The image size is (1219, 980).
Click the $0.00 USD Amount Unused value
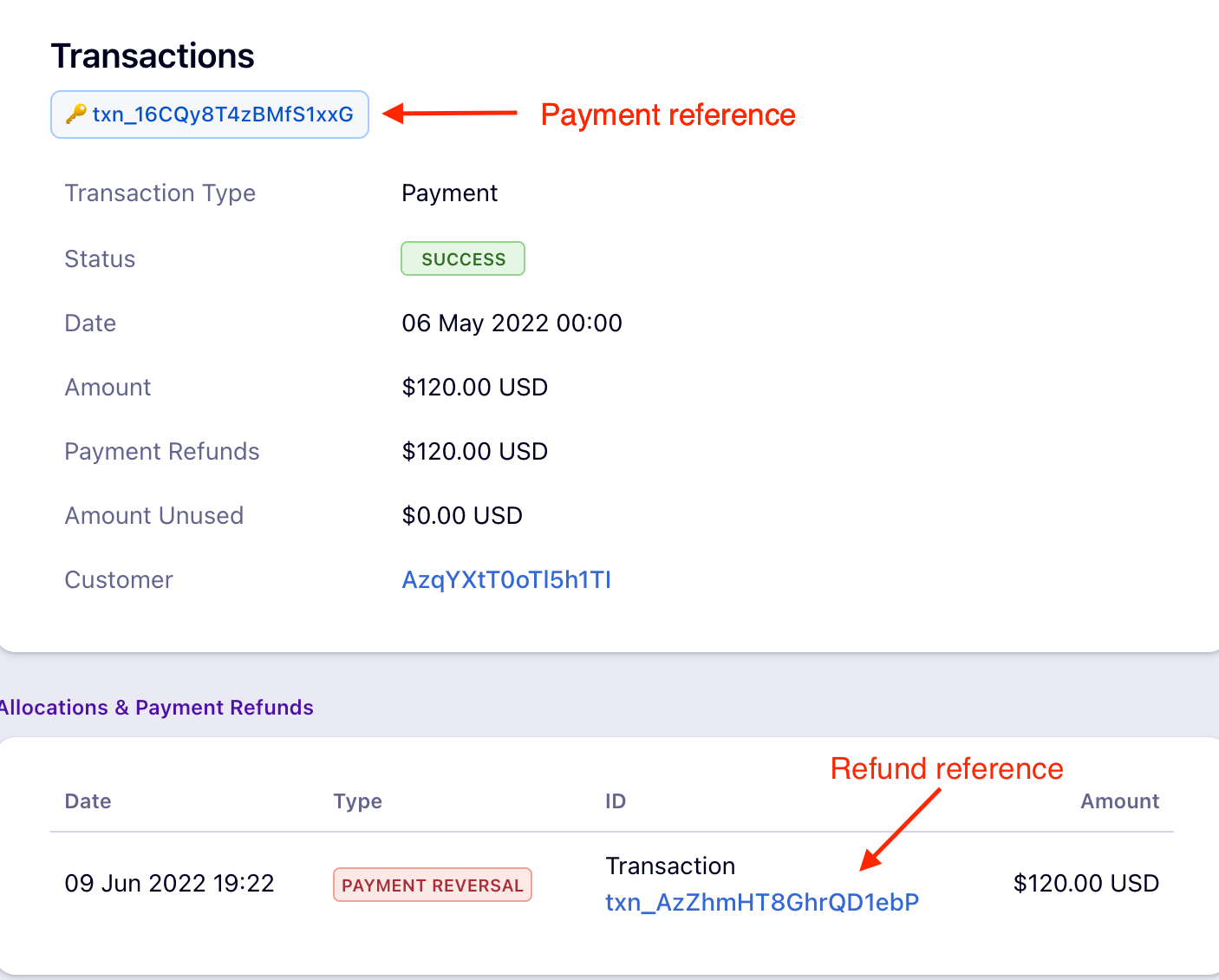click(461, 515)
